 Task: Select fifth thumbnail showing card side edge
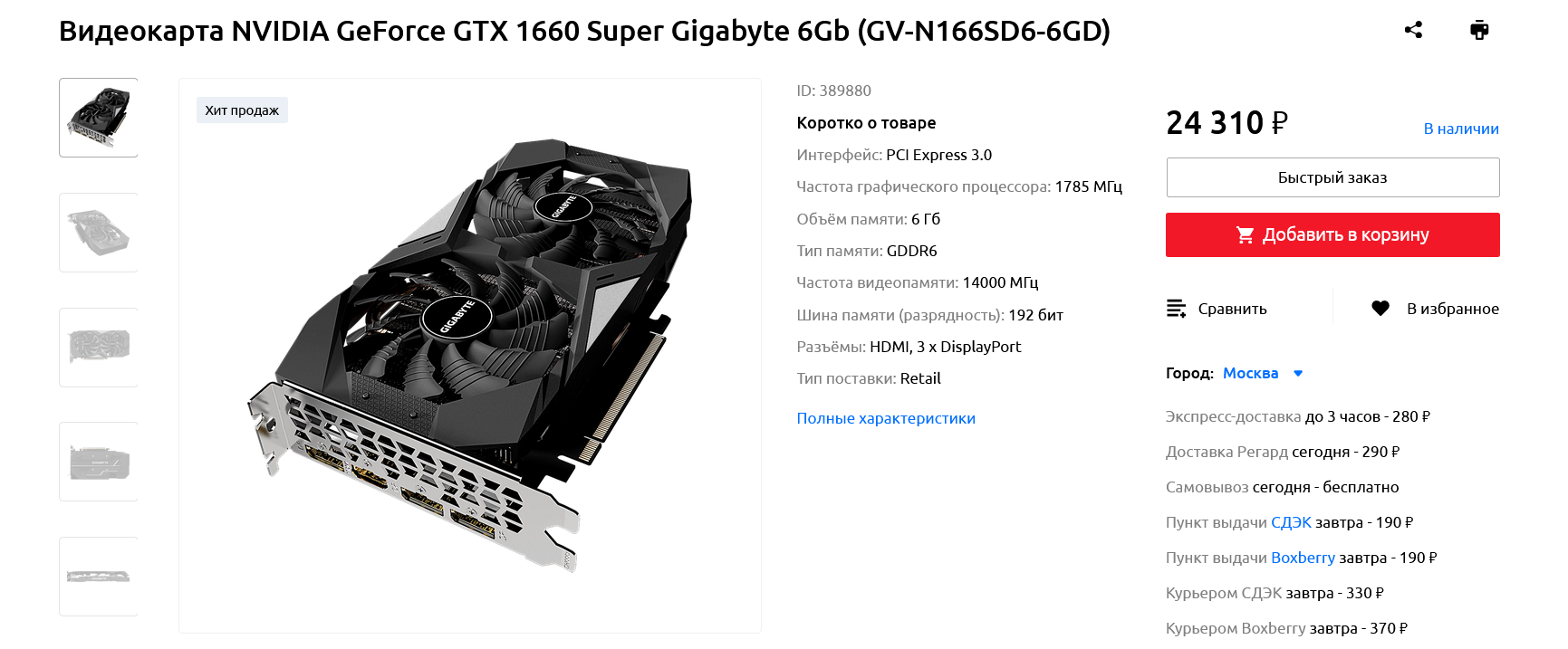pyautogui.click(x=99, y=577)
